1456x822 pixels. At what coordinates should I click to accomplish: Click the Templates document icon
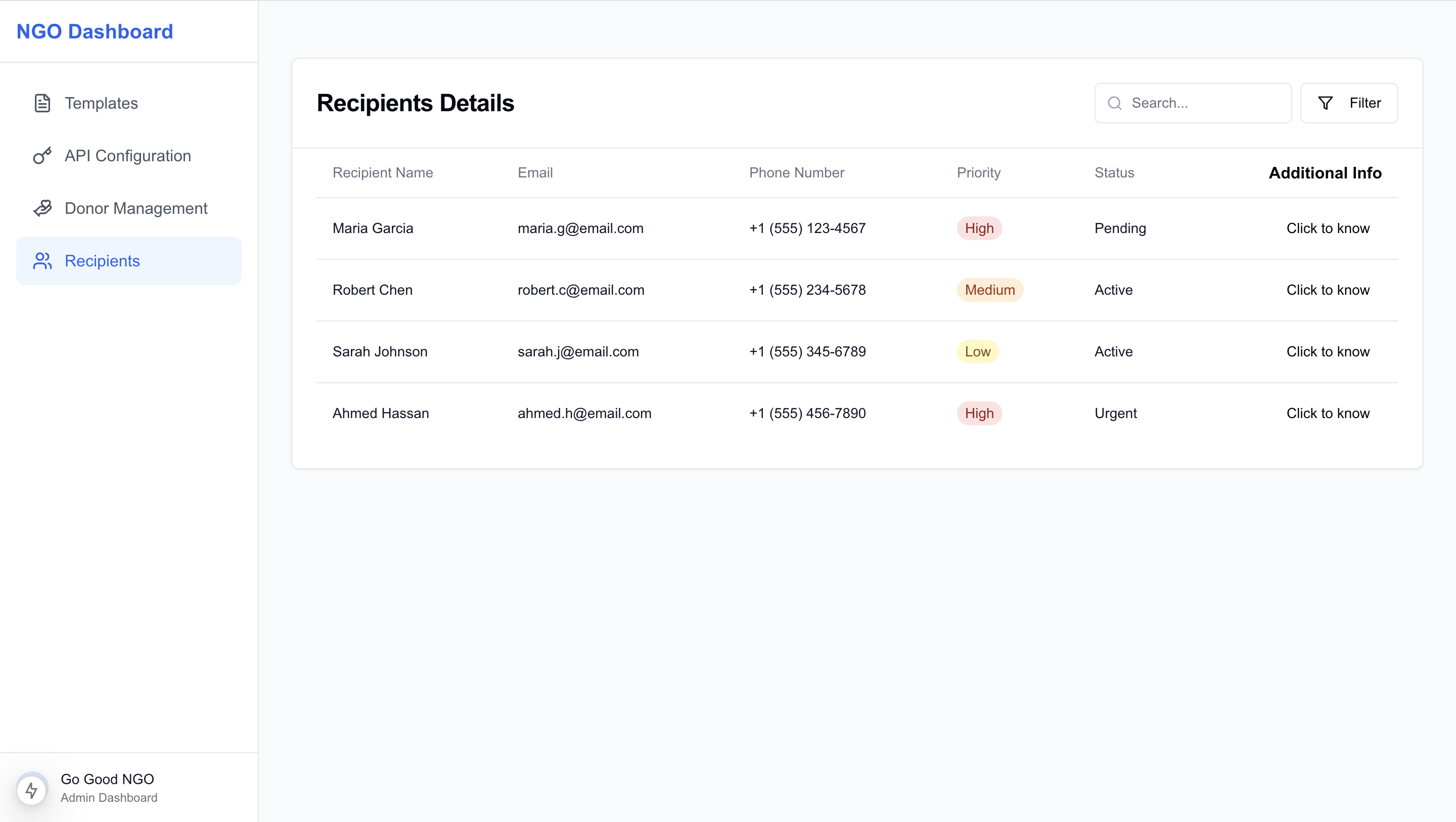pos(42,103)
